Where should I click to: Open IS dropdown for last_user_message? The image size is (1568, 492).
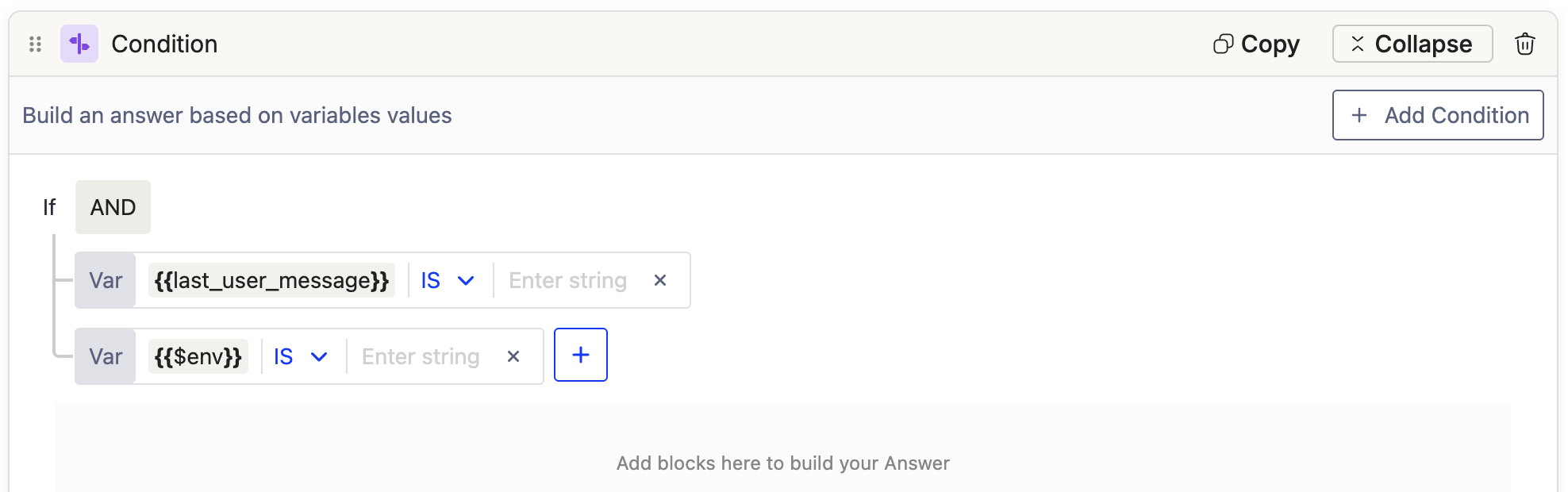(448, 280)
